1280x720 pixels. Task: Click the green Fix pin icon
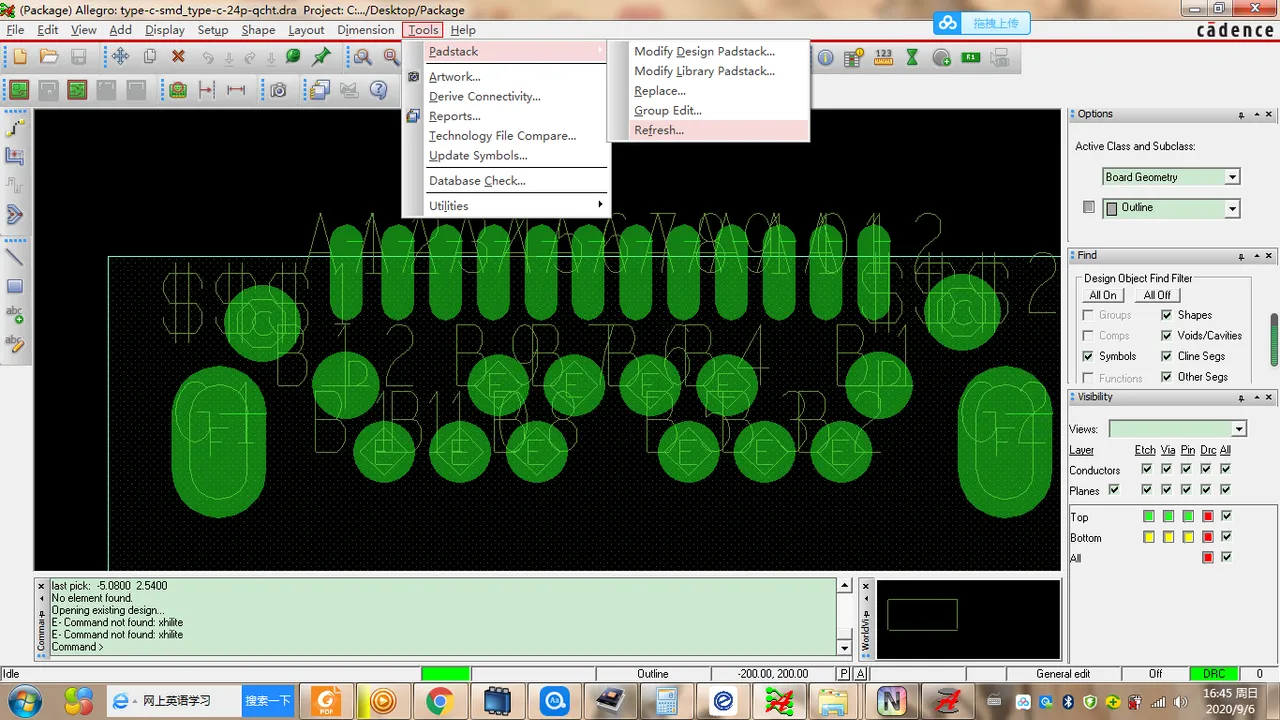pyautogui.click(x=321, y=57)
